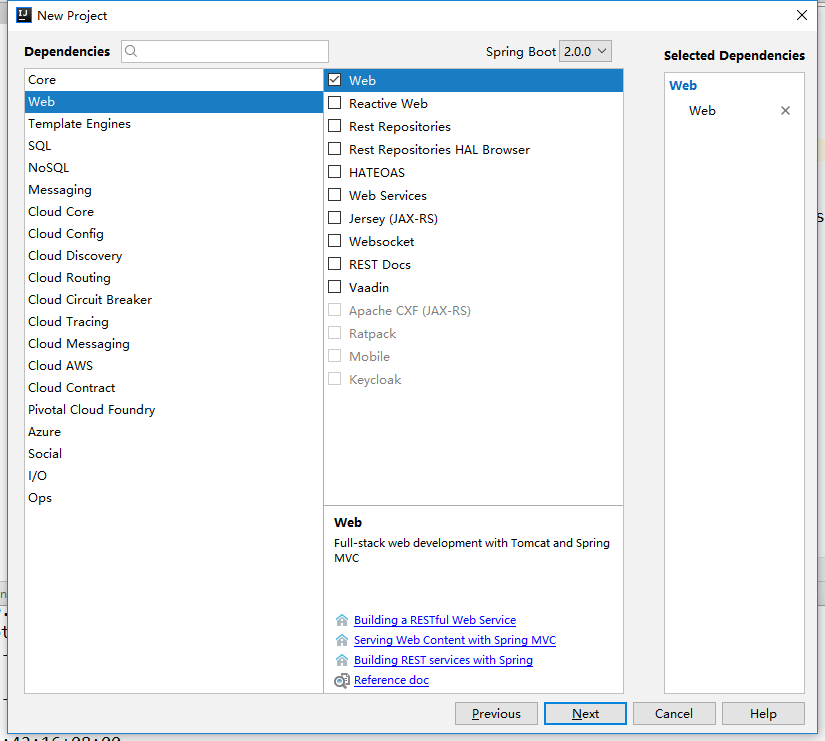Check the Rest Repositories checkbox
Screen dimensions: 825x741
[x=335, y=126]
